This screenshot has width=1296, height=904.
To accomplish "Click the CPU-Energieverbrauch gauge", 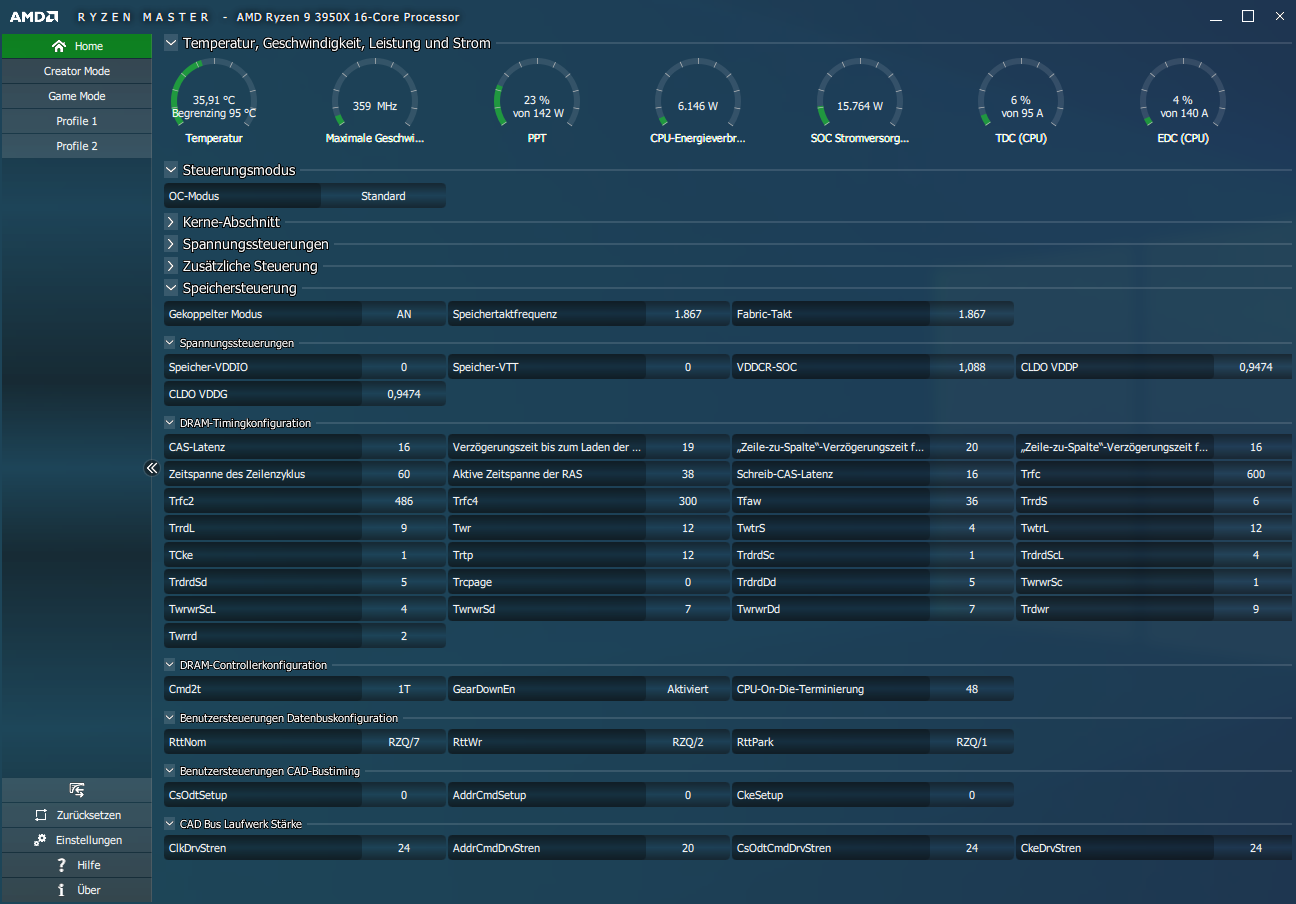I will pyautogui.click(x=698, y=102).
